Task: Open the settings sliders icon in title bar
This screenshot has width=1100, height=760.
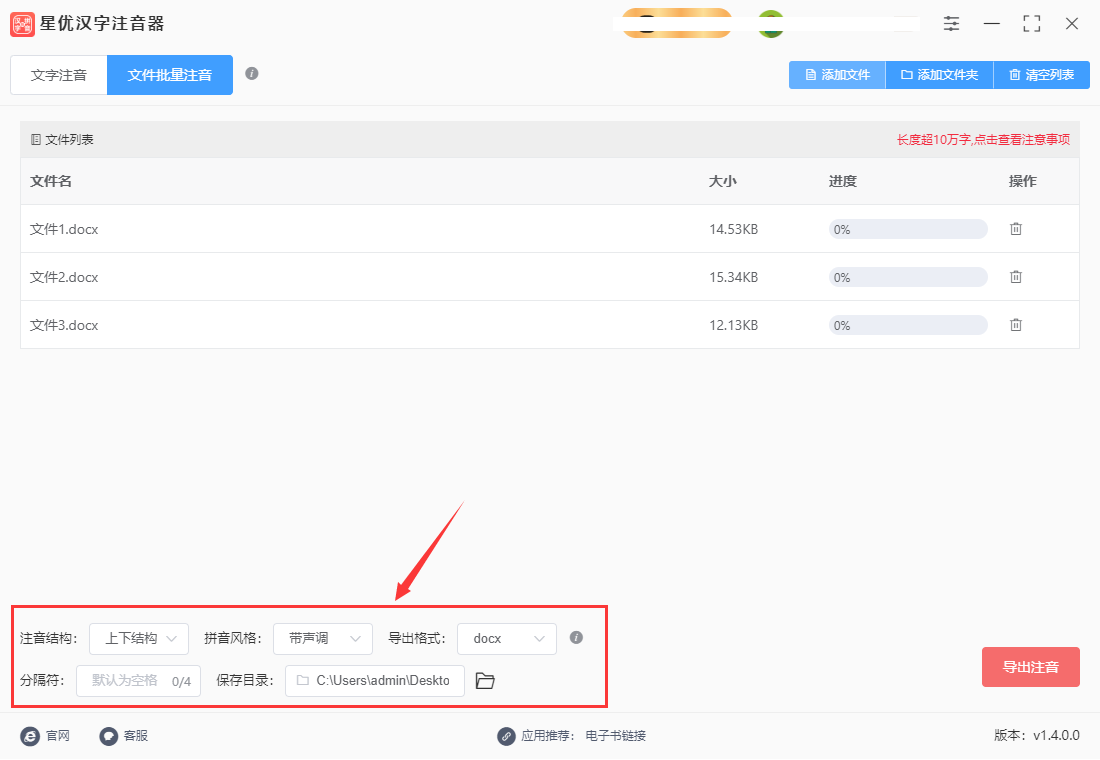Action: point(951,23)
